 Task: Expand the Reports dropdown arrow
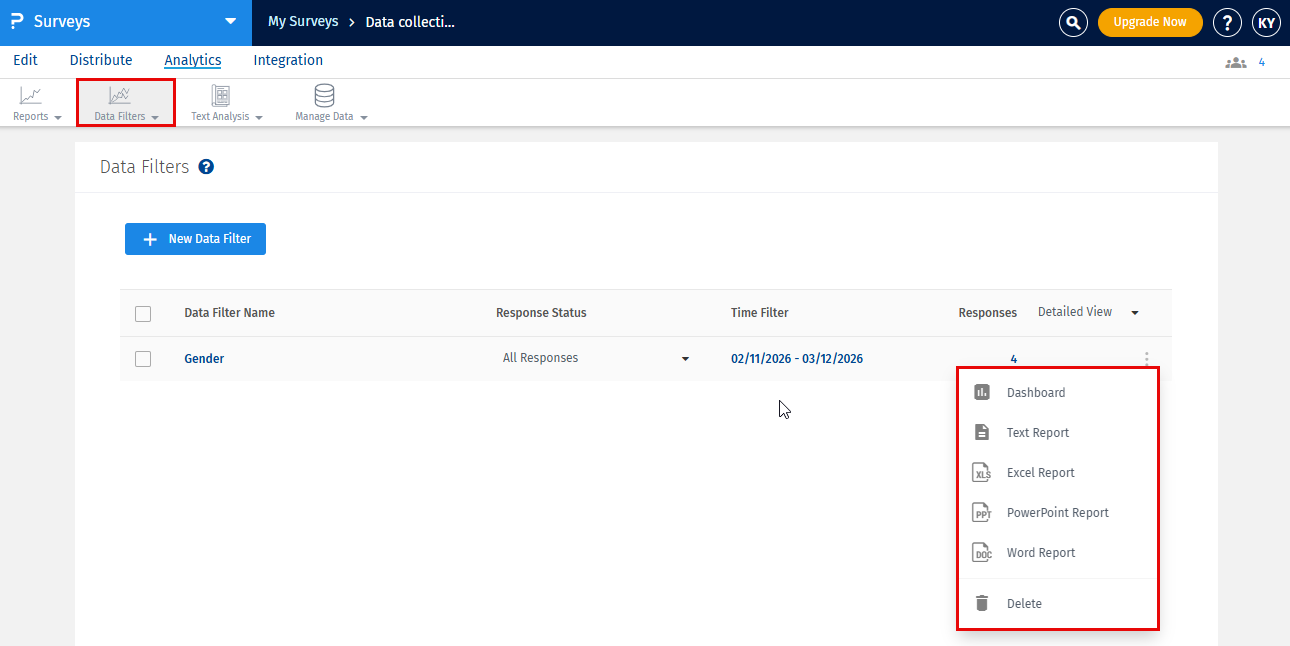click(x=57, y=118)
